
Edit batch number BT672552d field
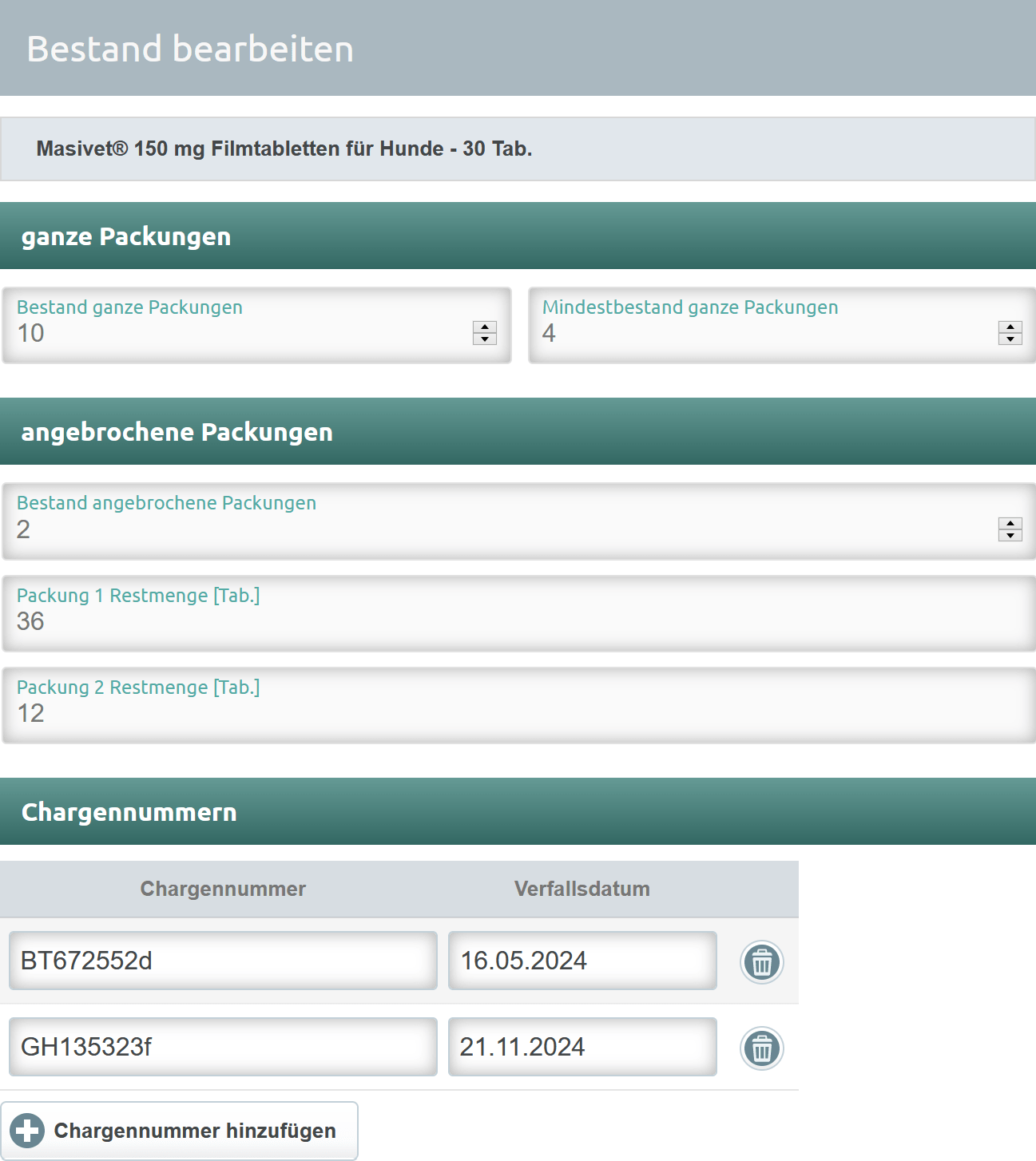coord(223,961)
